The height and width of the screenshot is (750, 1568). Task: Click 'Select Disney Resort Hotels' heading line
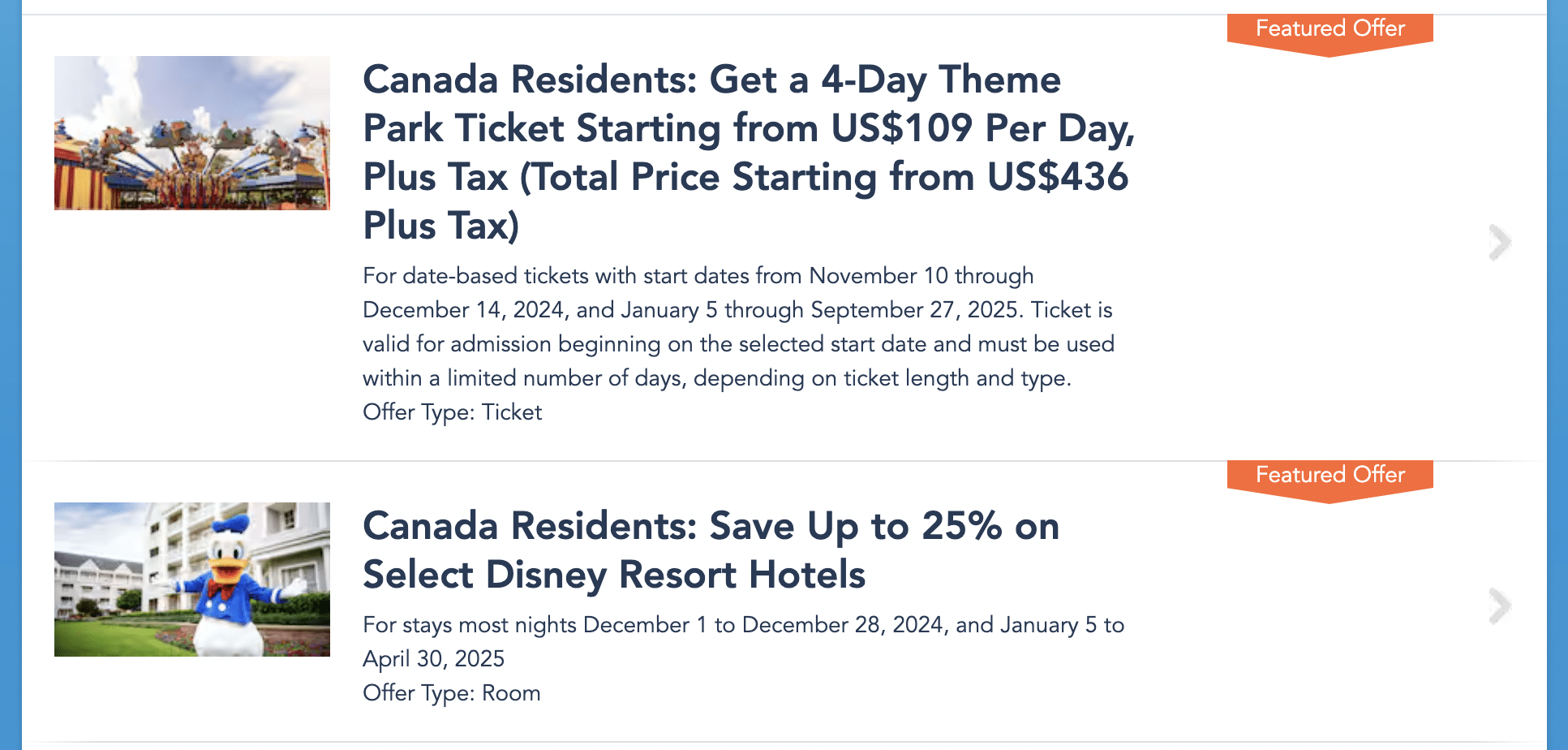point(614,575)
